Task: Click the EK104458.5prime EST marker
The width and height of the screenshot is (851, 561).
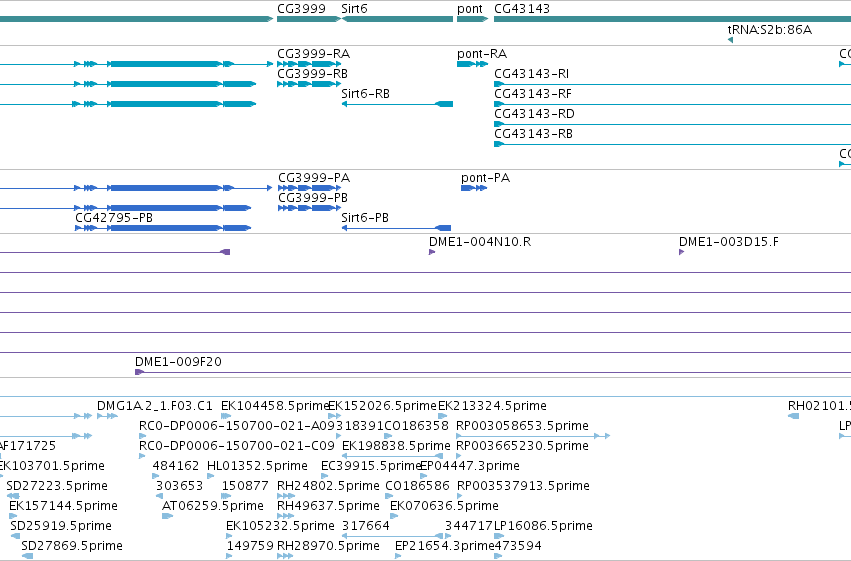Action: point(226,416)
